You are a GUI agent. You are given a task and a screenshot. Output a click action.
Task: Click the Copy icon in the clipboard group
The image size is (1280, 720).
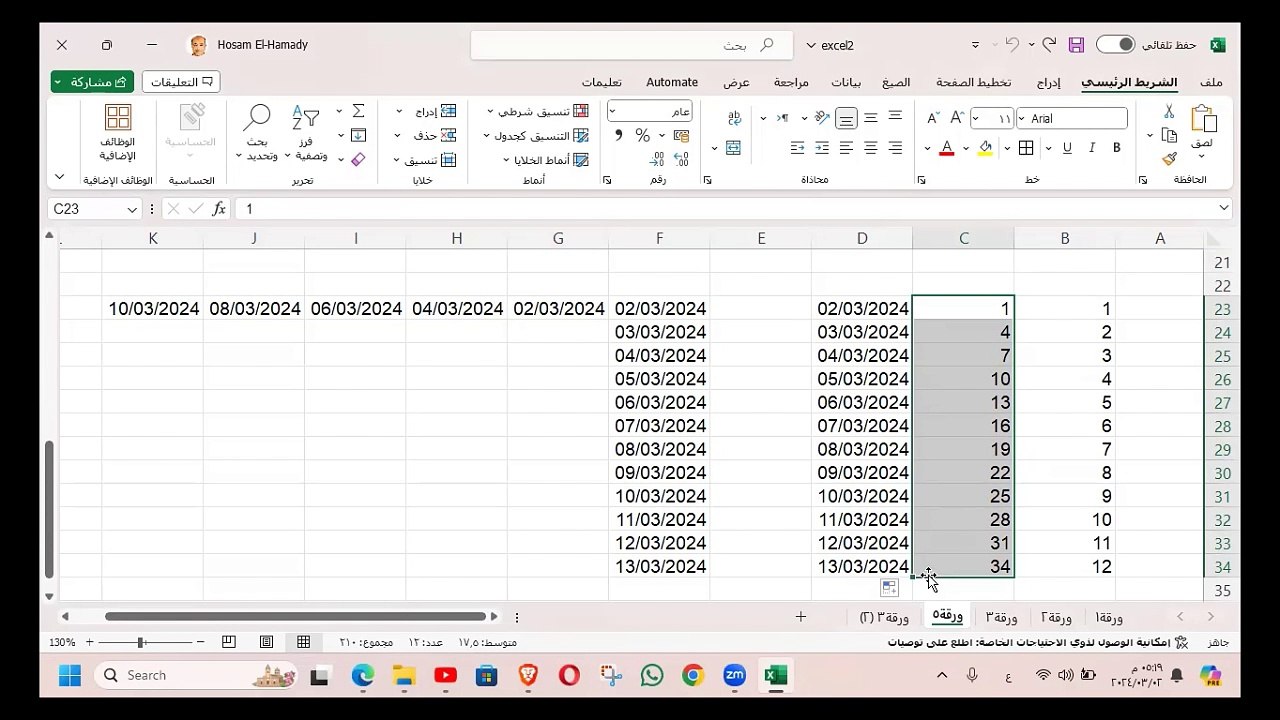pos(1169,135)
